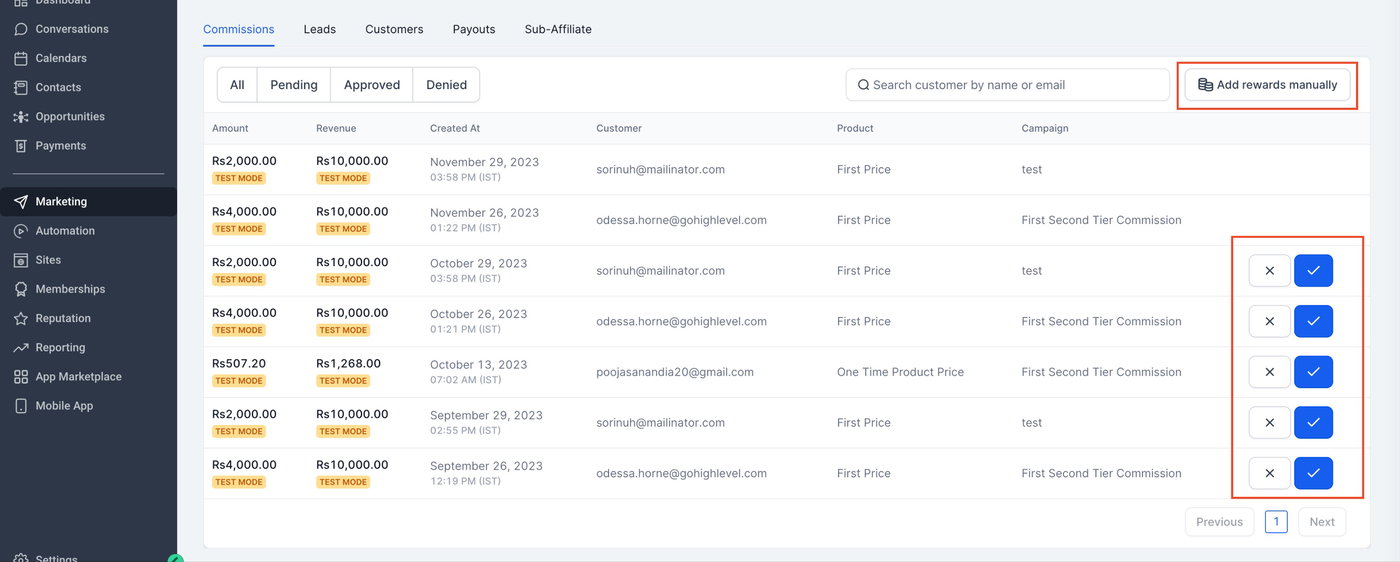The width and height of the screenshot is (1400, 562).
Task: Click Add rewards manually button
Action: [x=1267, y=85]
